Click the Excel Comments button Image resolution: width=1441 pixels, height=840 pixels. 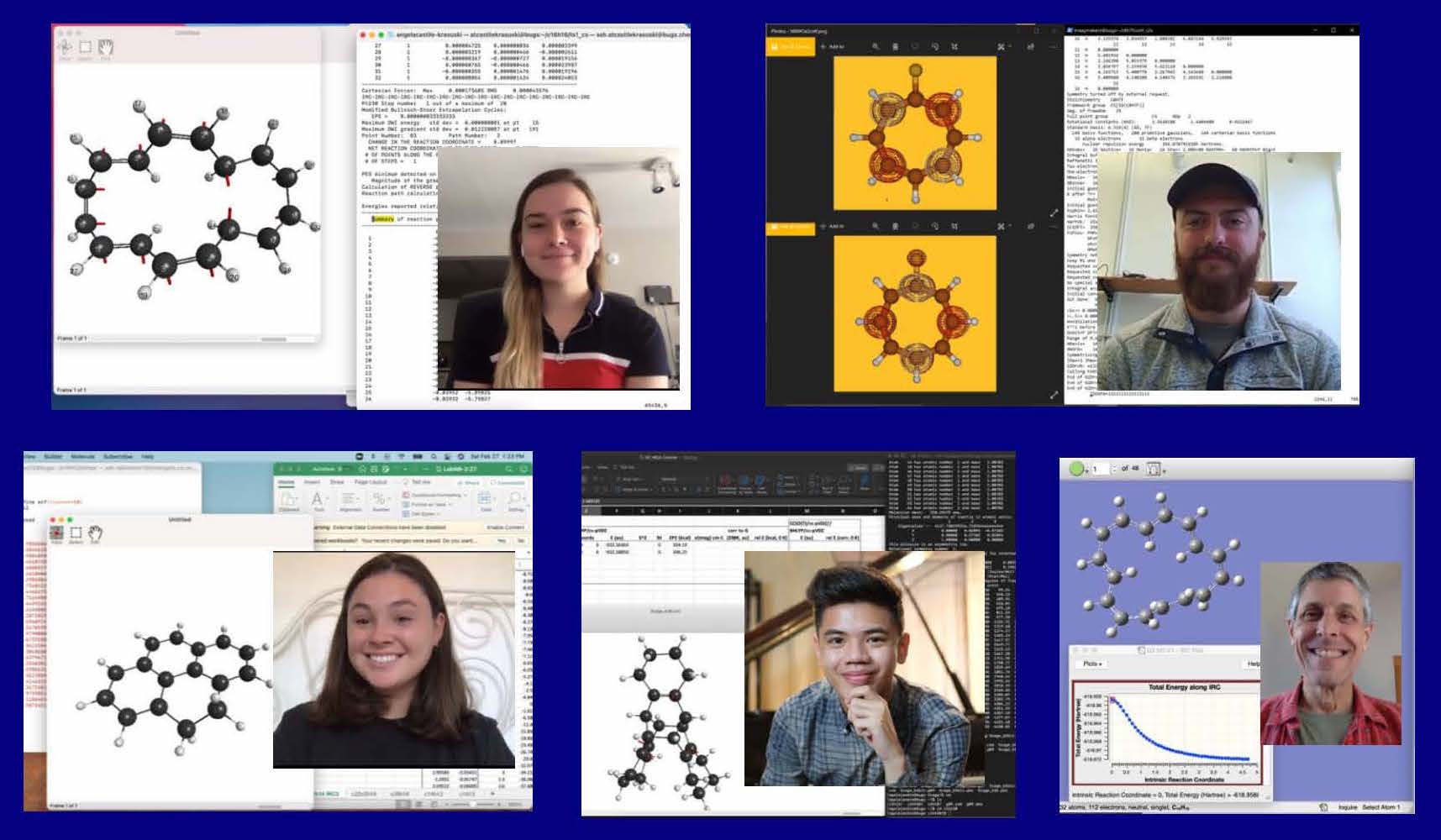coord(507,483)
